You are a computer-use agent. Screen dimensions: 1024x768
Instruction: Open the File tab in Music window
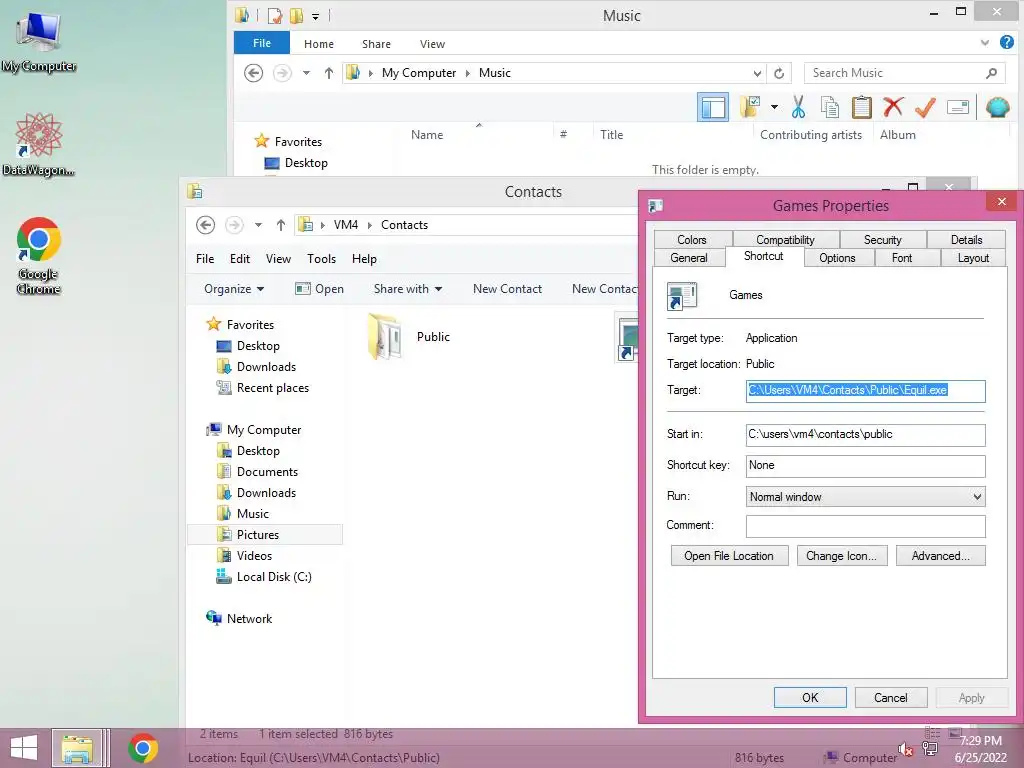click(x=262, y=43)
